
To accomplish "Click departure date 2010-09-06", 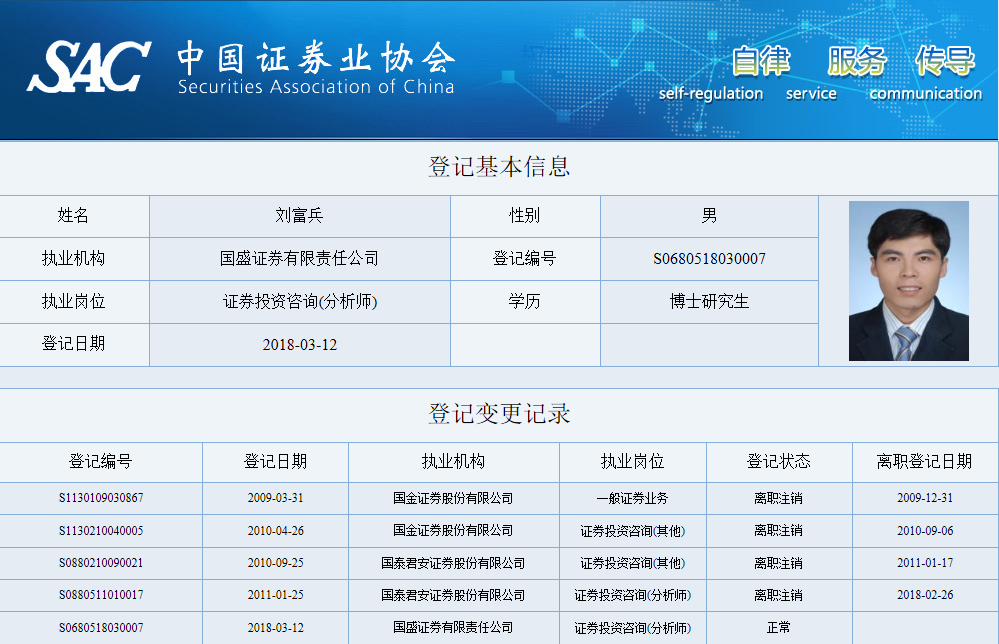I will (925, 531).
